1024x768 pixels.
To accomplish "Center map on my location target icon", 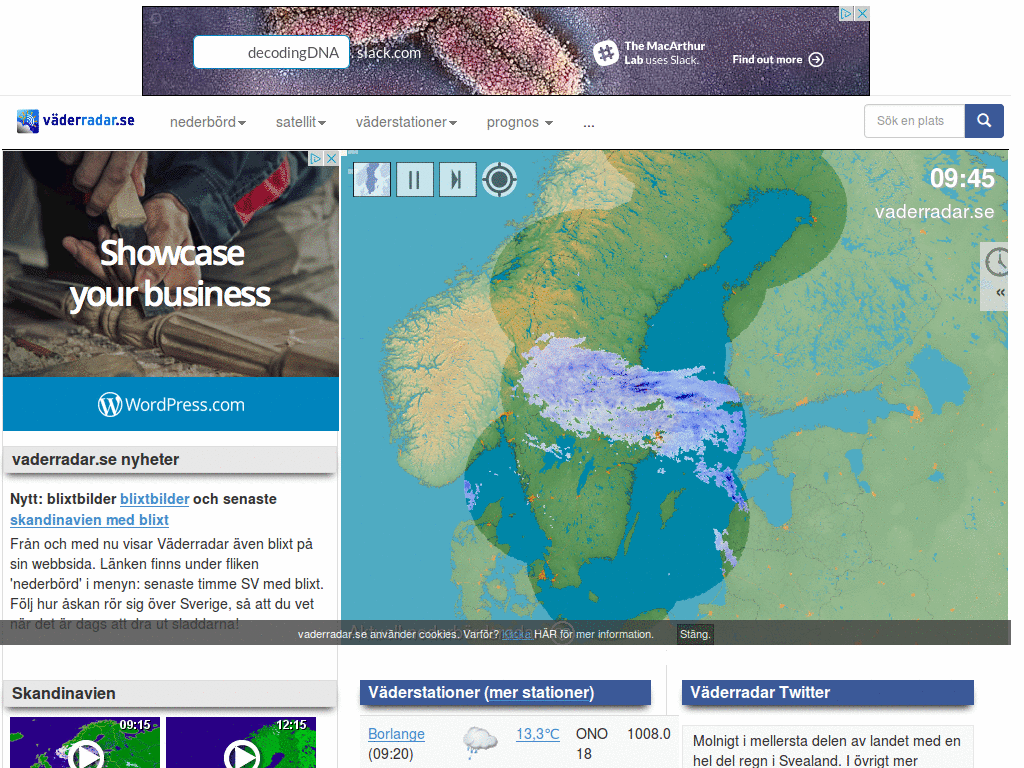I will tap(500, 179).
